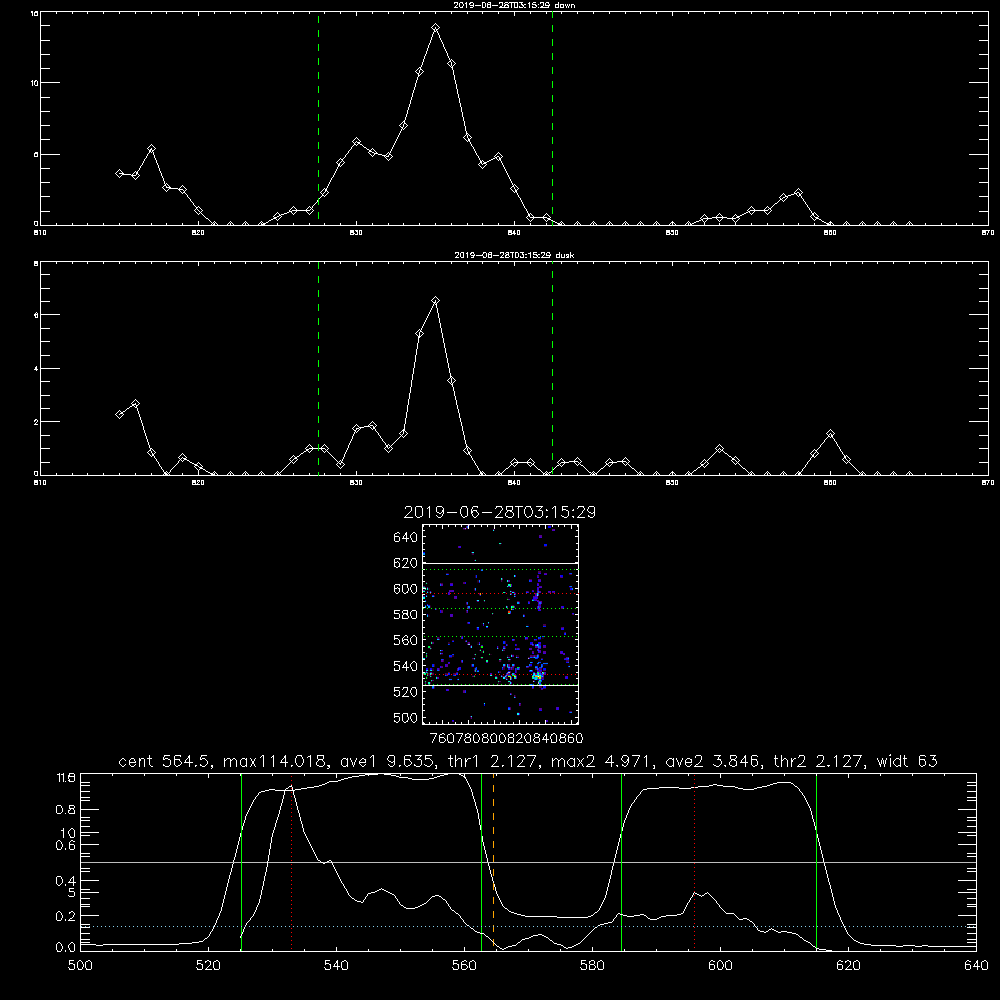The width and height of the screenshot is (1000, 1000).
Task: Select the right green dashed line in dusk plot
Action: click(x=552, y=368)
